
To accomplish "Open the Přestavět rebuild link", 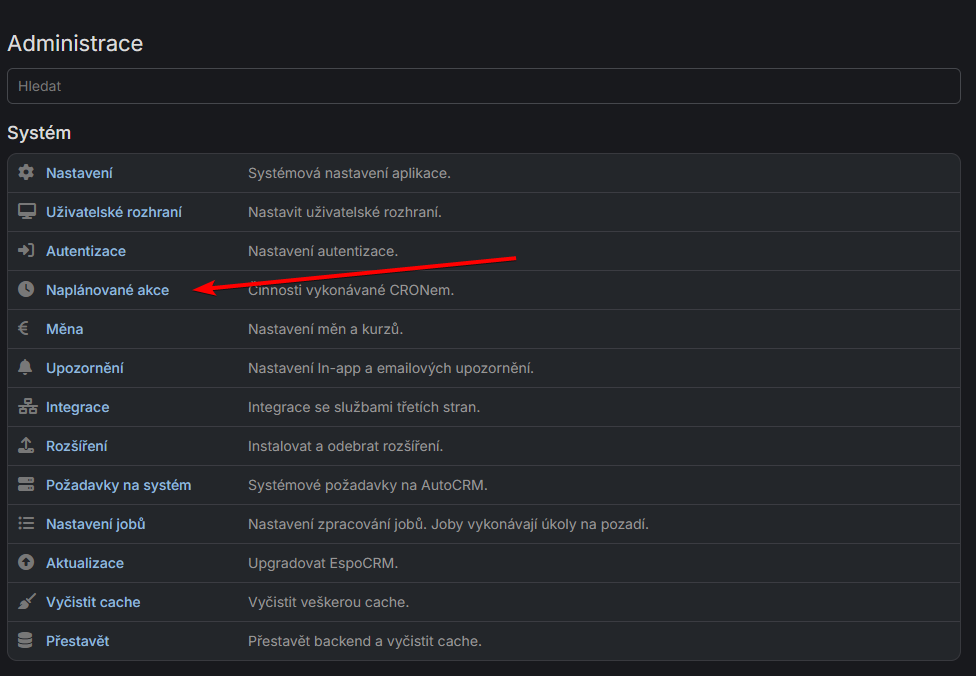I will coord(77,641).
